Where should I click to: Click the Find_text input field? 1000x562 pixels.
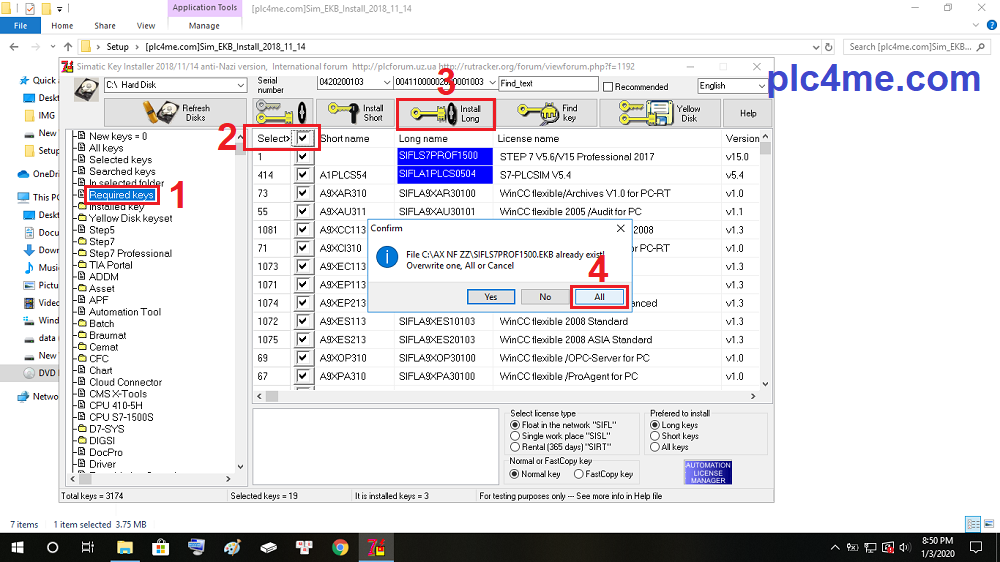coord(548,83)
